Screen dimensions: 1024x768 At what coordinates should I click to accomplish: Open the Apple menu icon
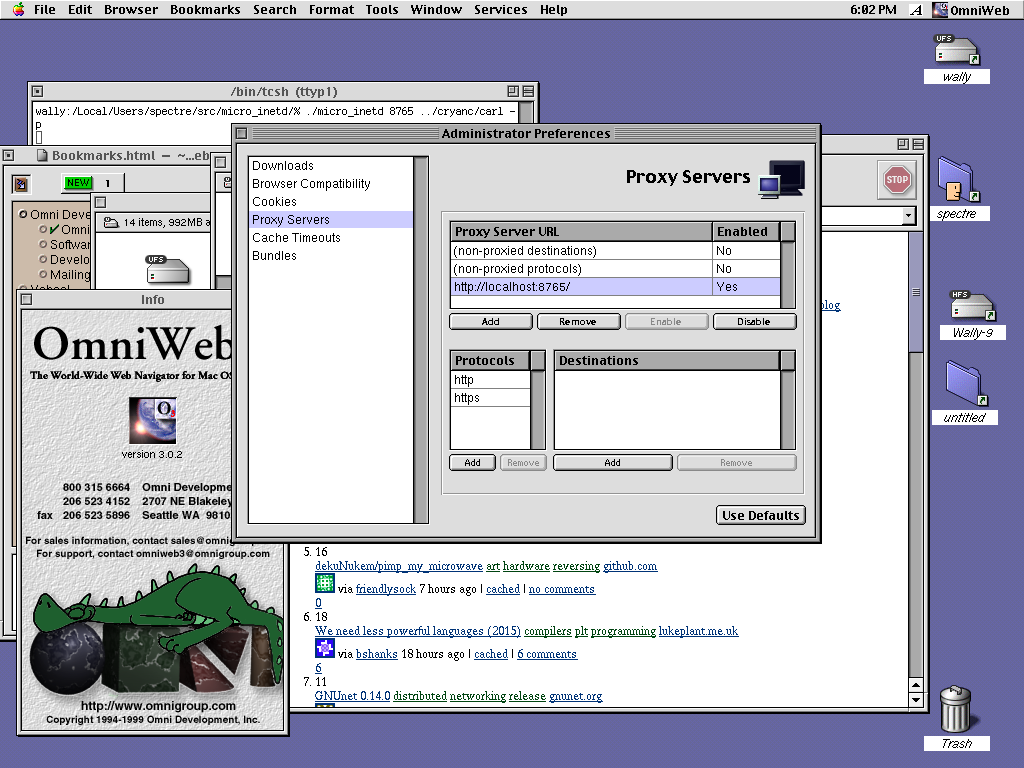pos(18,9)
